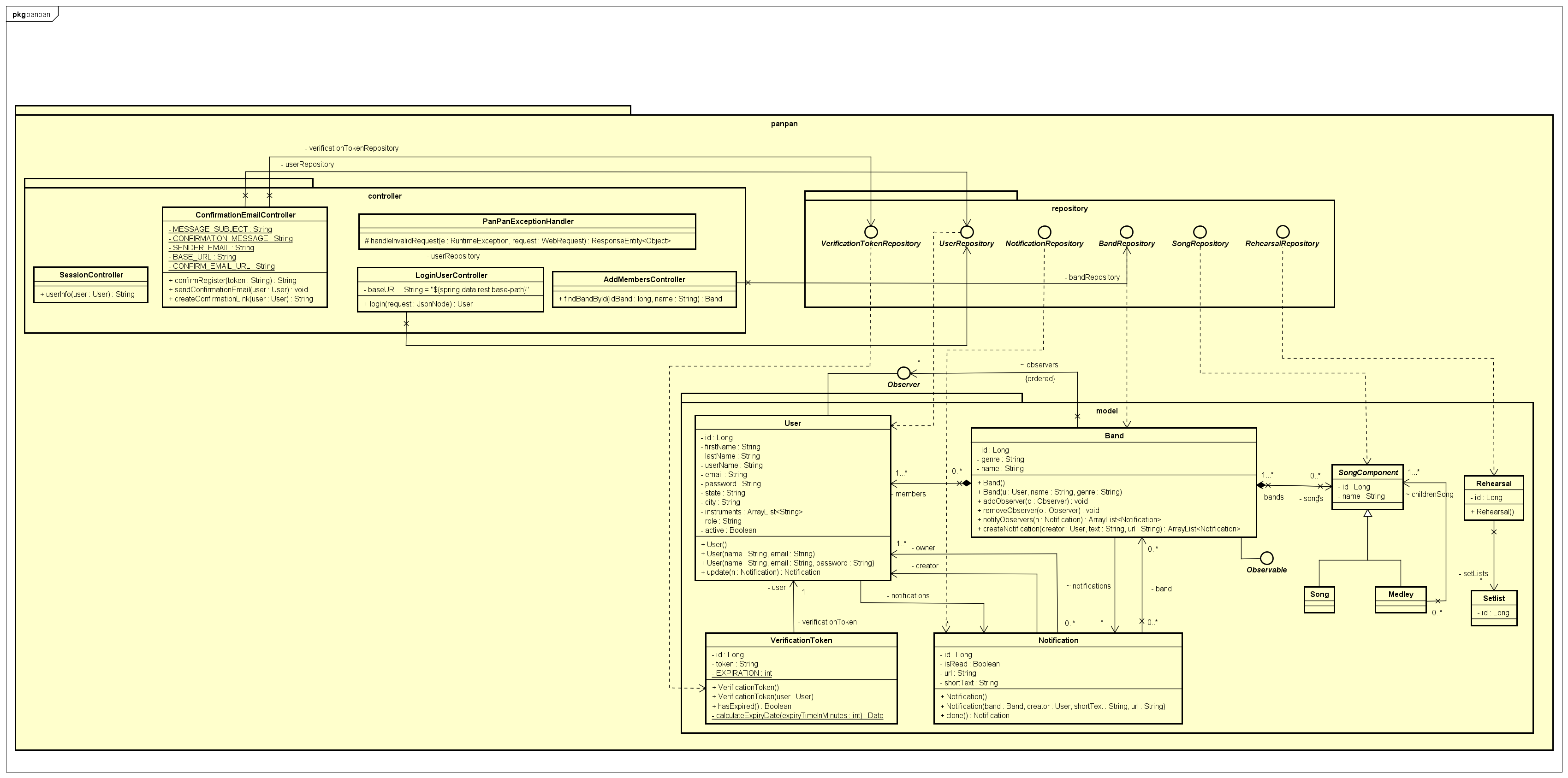Click the VerificationTokenRepository interface circle
The image size is (1568, 778).
(x=871, y=232)
